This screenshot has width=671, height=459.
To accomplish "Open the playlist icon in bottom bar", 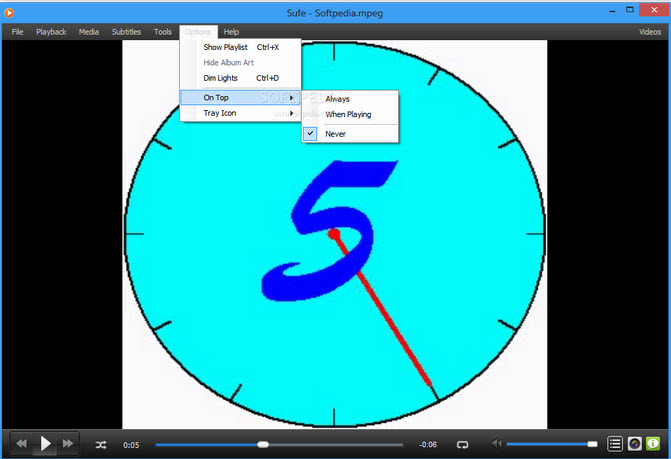I will pyautogui.click(x=615, y=443).
